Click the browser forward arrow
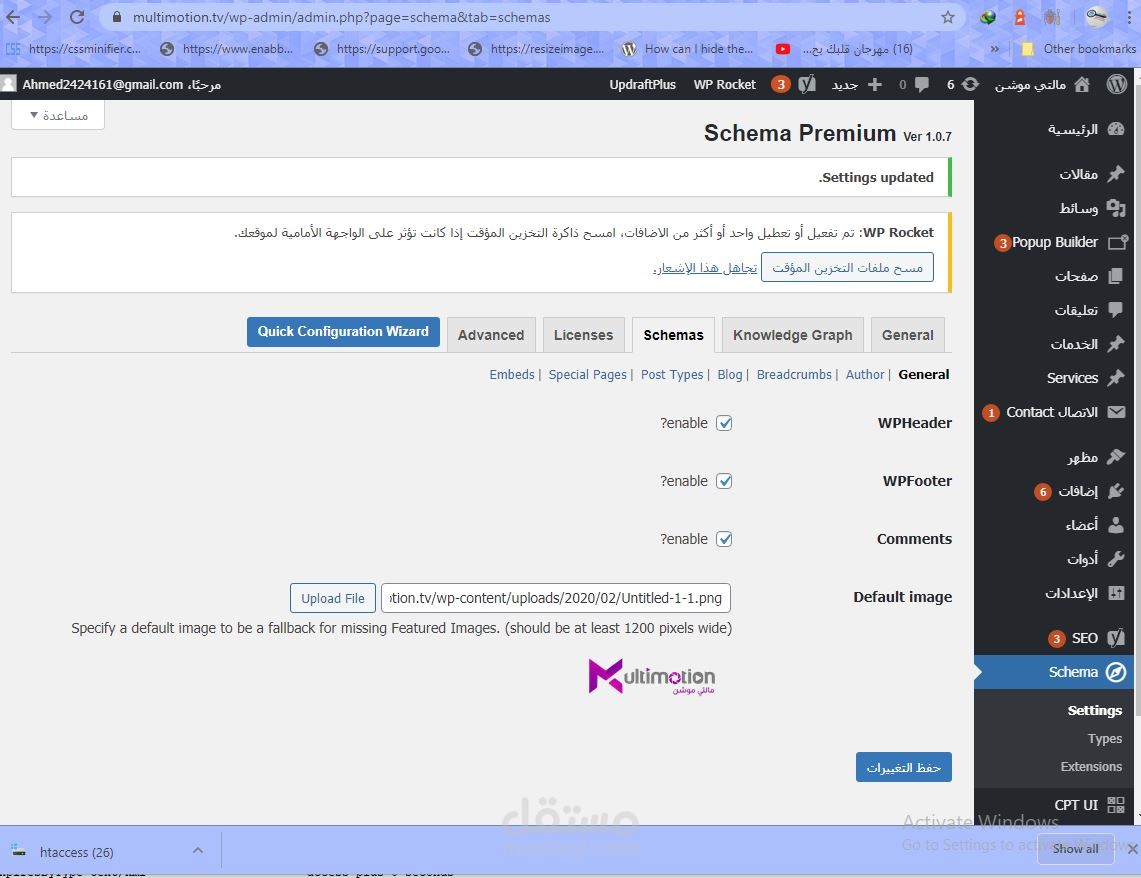Image resolution: width=1141 pixels, height=878 pixels. click(45, 17)
